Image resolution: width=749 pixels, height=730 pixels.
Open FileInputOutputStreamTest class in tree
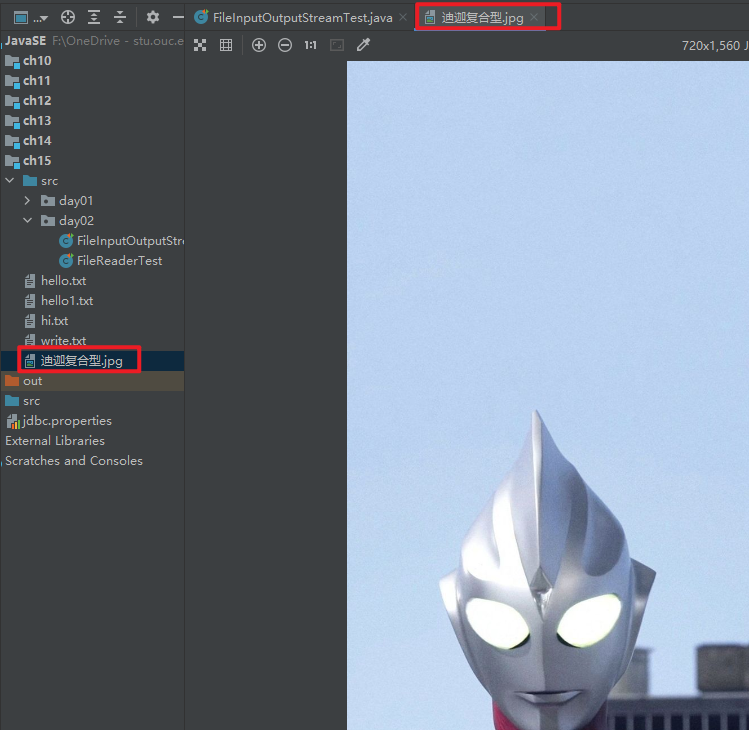point(121,241)
